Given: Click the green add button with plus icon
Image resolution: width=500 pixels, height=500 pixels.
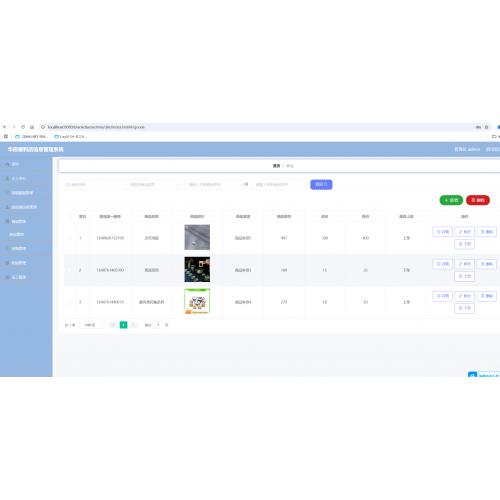Looking at the screenshot, I should tap(451, 200).
